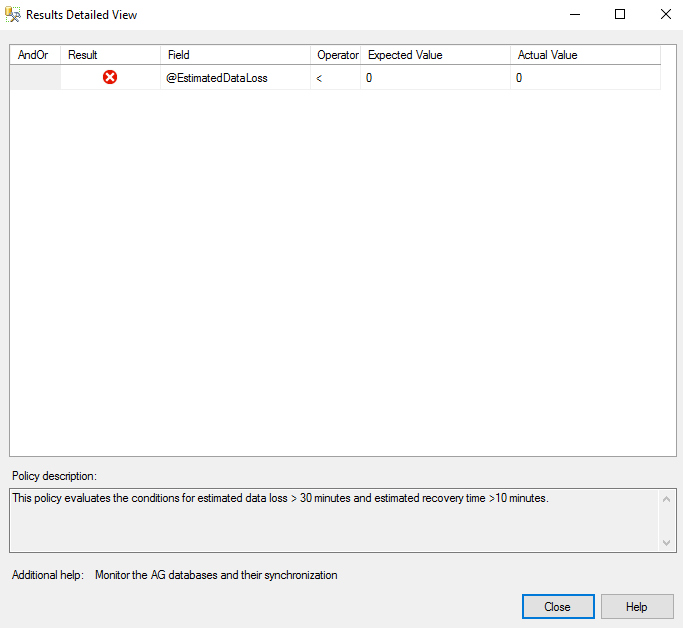Click the policy description scroll down arrow
Screen dimensions: 683x628
[x=666, y=543]
